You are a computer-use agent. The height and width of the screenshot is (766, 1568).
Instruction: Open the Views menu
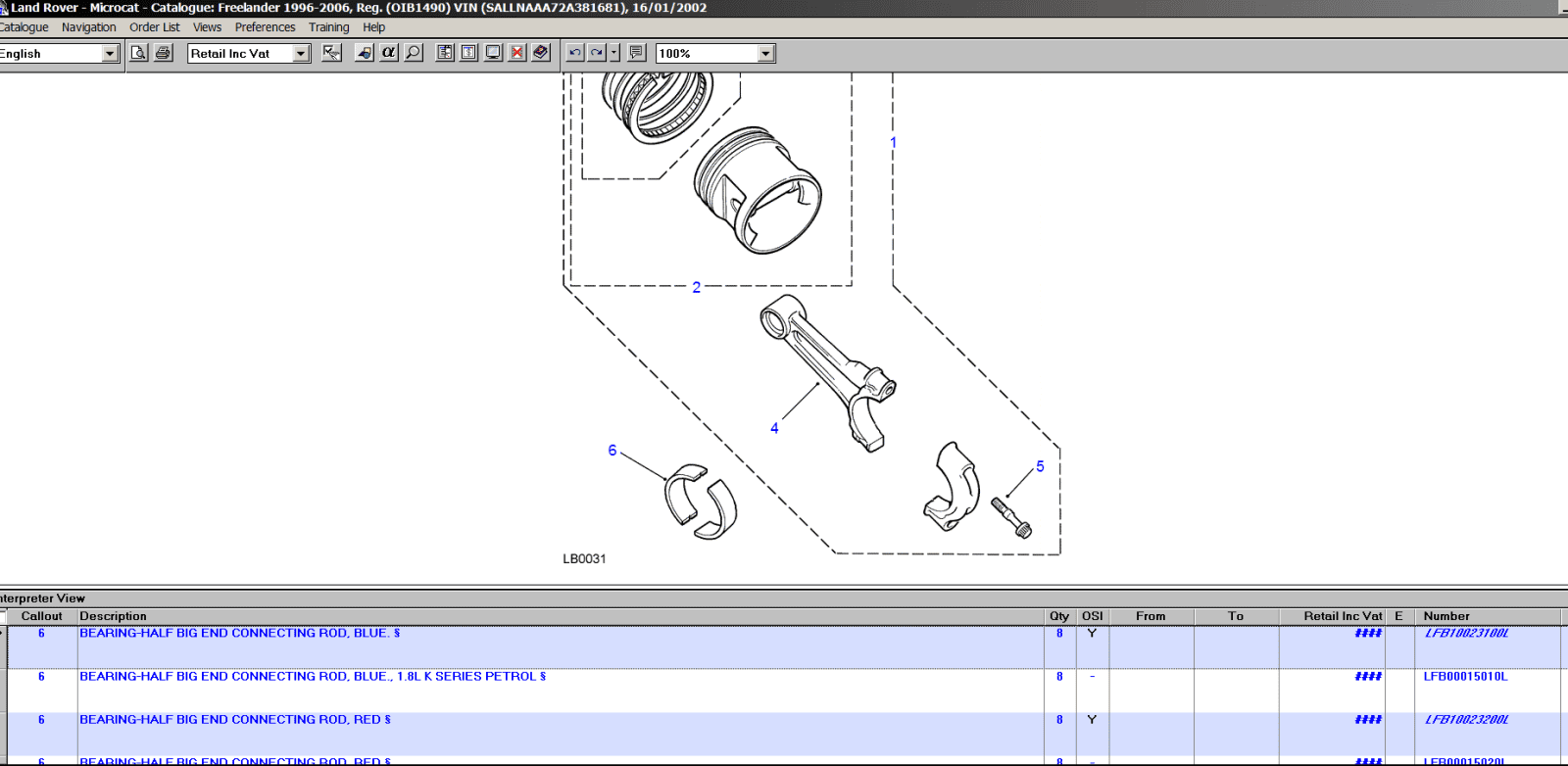click(x=207, y=27)
